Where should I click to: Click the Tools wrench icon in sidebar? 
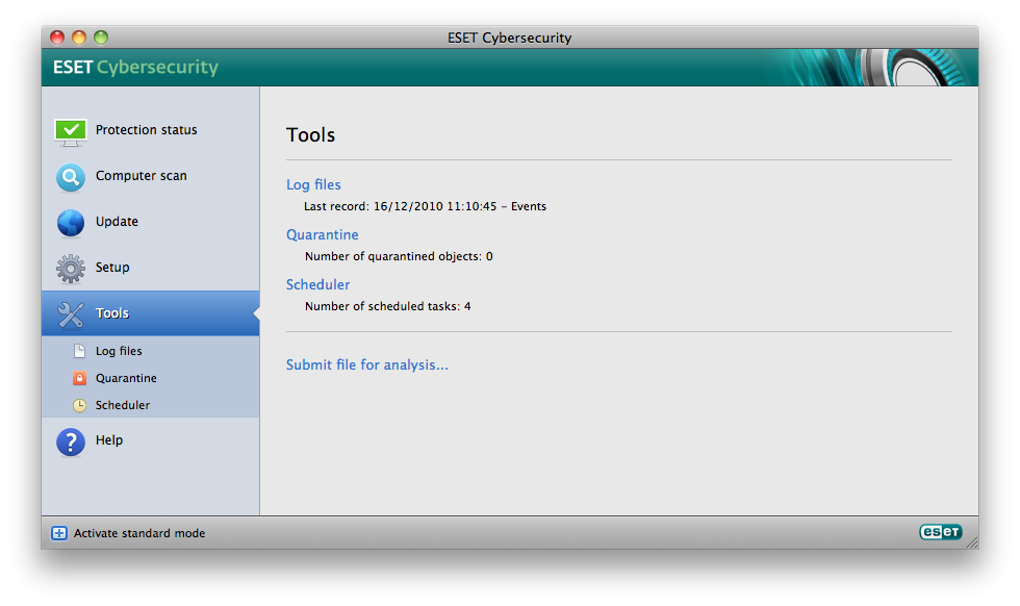(70, 314)
